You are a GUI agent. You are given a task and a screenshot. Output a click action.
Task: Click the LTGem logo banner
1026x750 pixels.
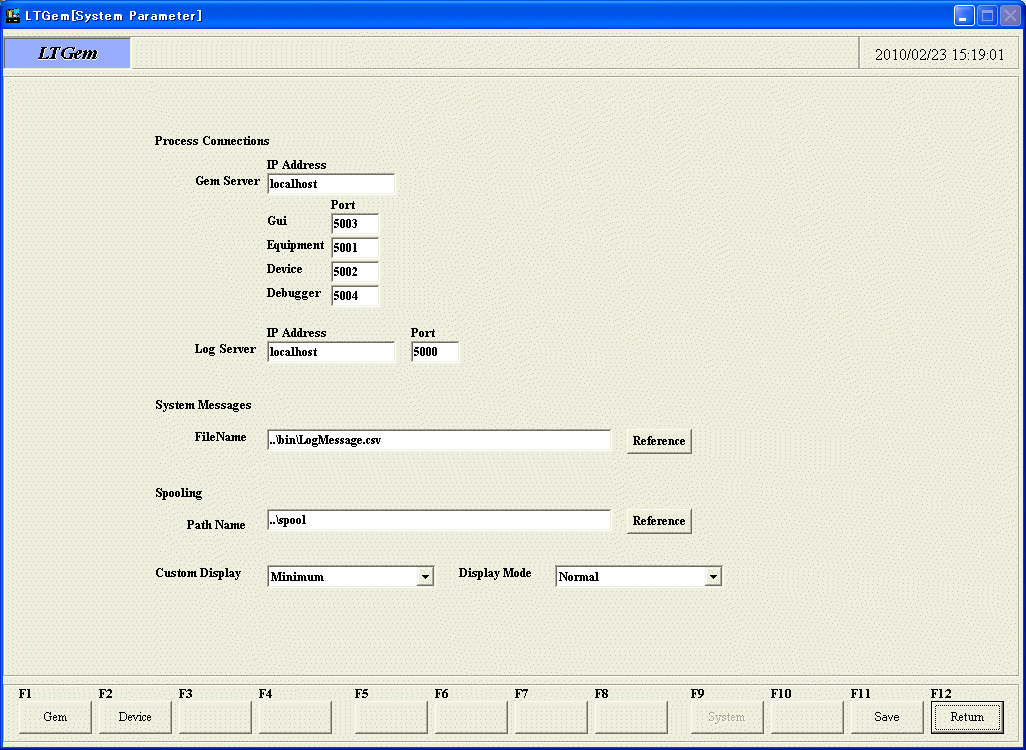67,54
